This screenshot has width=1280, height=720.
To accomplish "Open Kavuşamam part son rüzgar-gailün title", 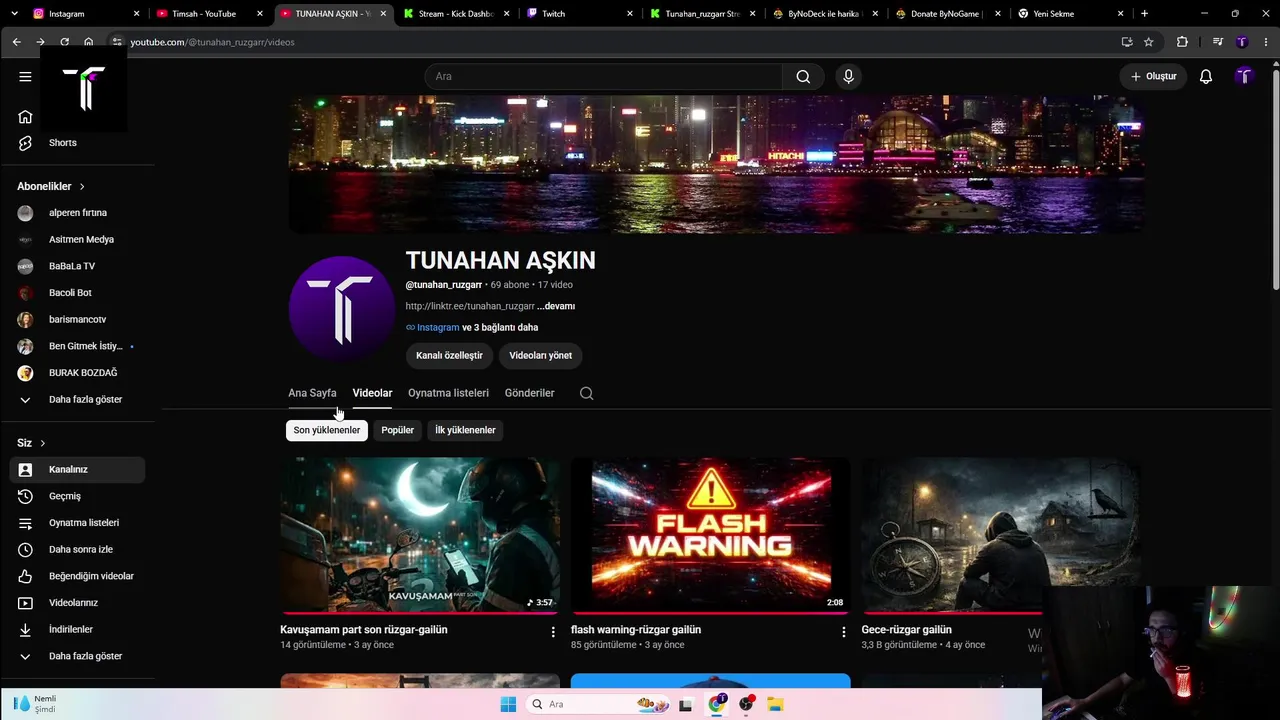I will click(x=364, y=630).
